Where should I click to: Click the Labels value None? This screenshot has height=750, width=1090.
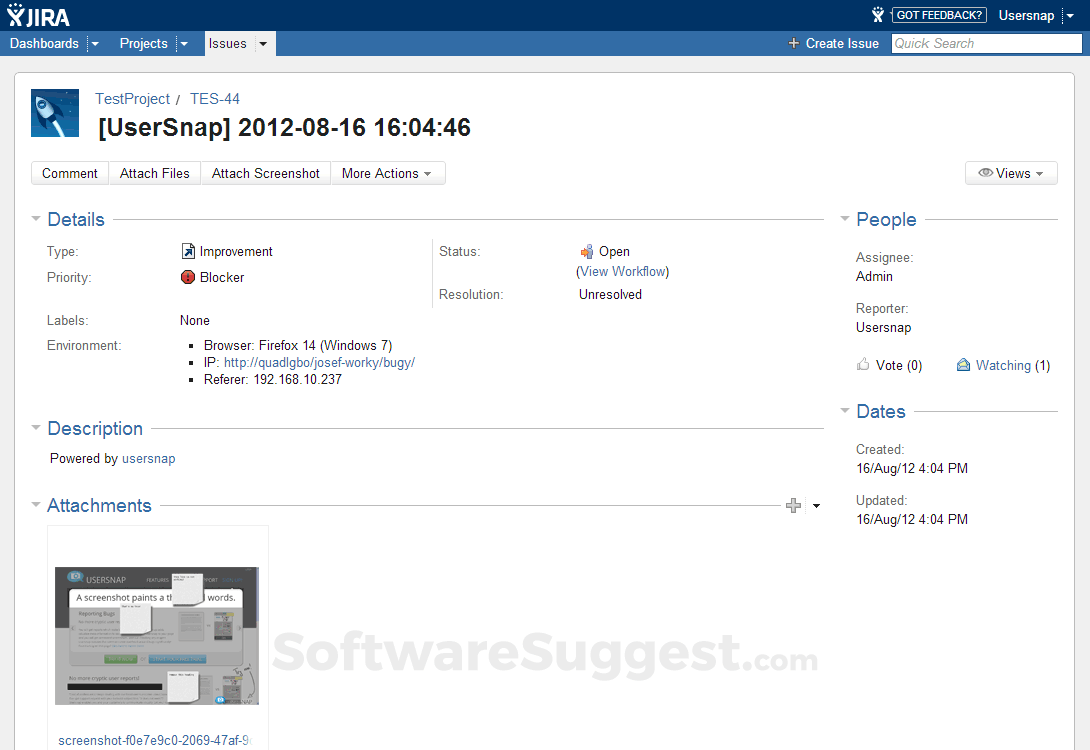195,320
